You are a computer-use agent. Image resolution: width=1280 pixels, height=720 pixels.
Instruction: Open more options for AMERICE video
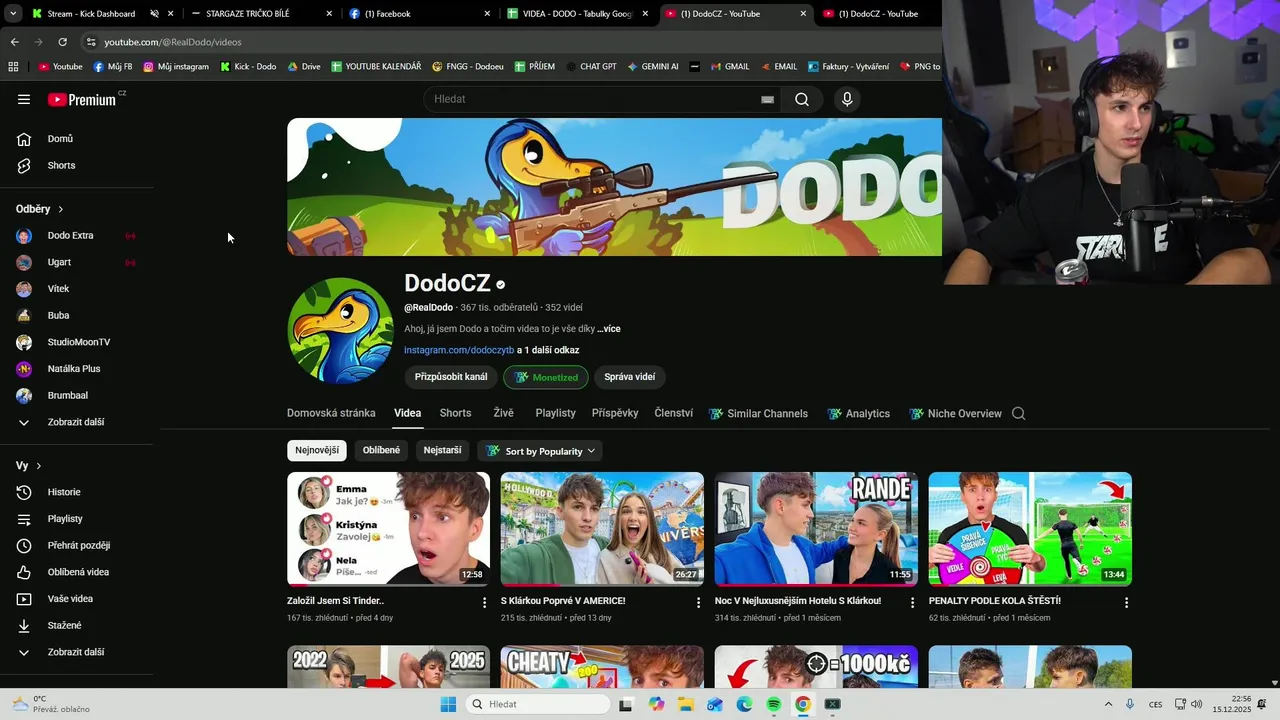click(699, 603)
